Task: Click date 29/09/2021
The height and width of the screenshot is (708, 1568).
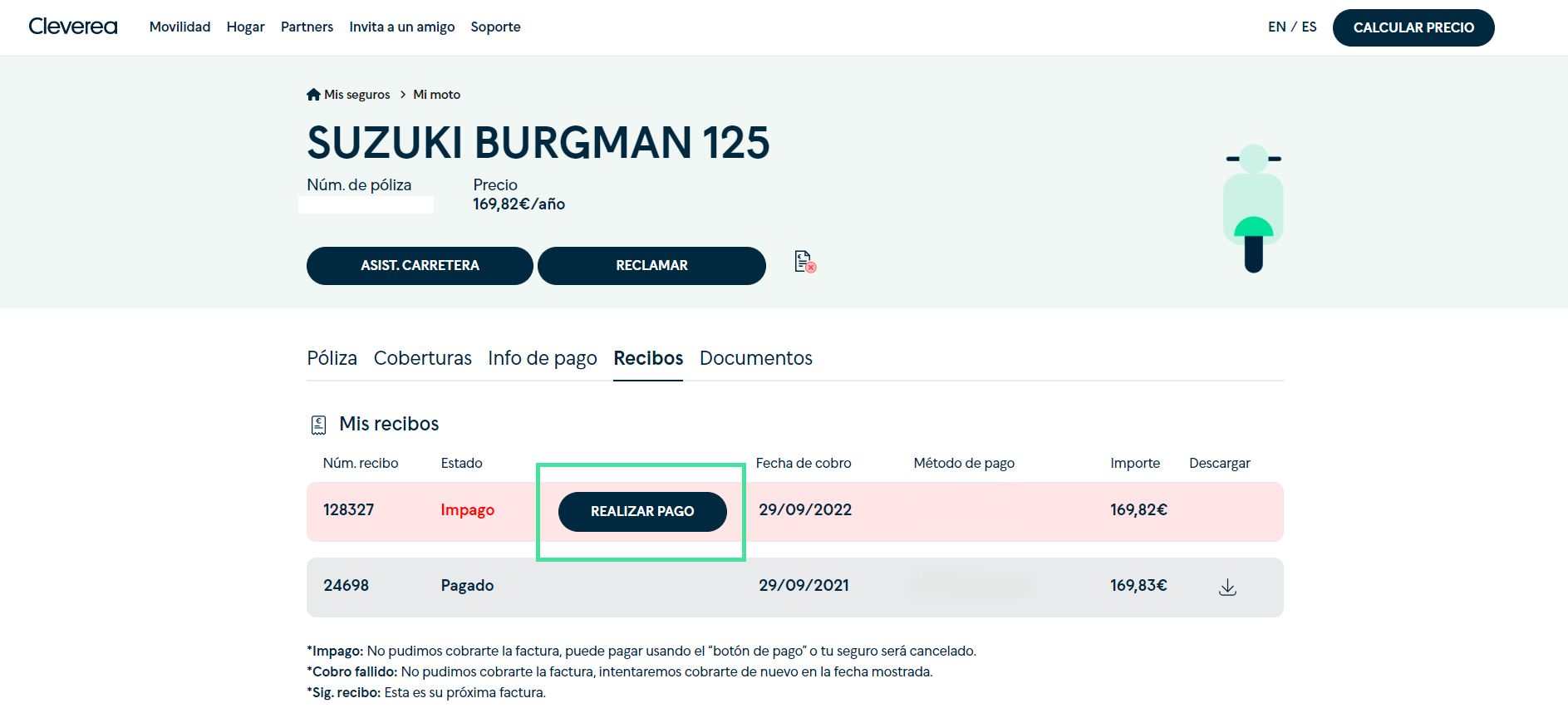Action: tap(804, 586)
